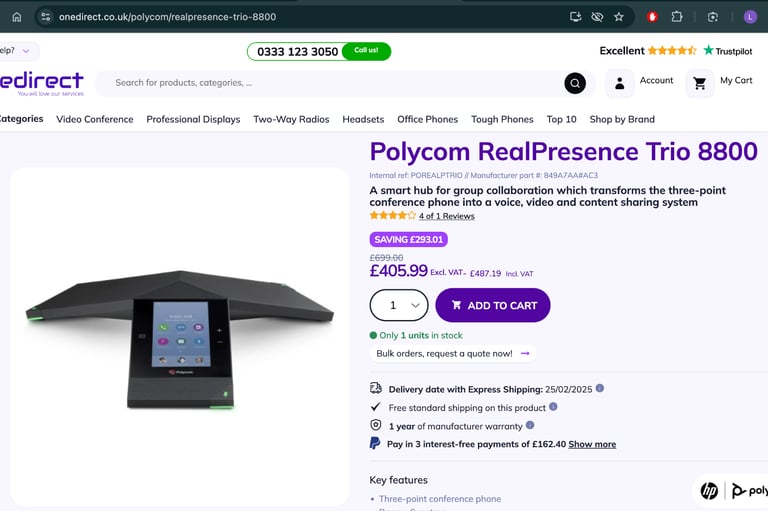Image resolution: width=768 pixels, height=511 pixels.
Task: Open the Shop by Brand menu
Action: pos(622,119)
